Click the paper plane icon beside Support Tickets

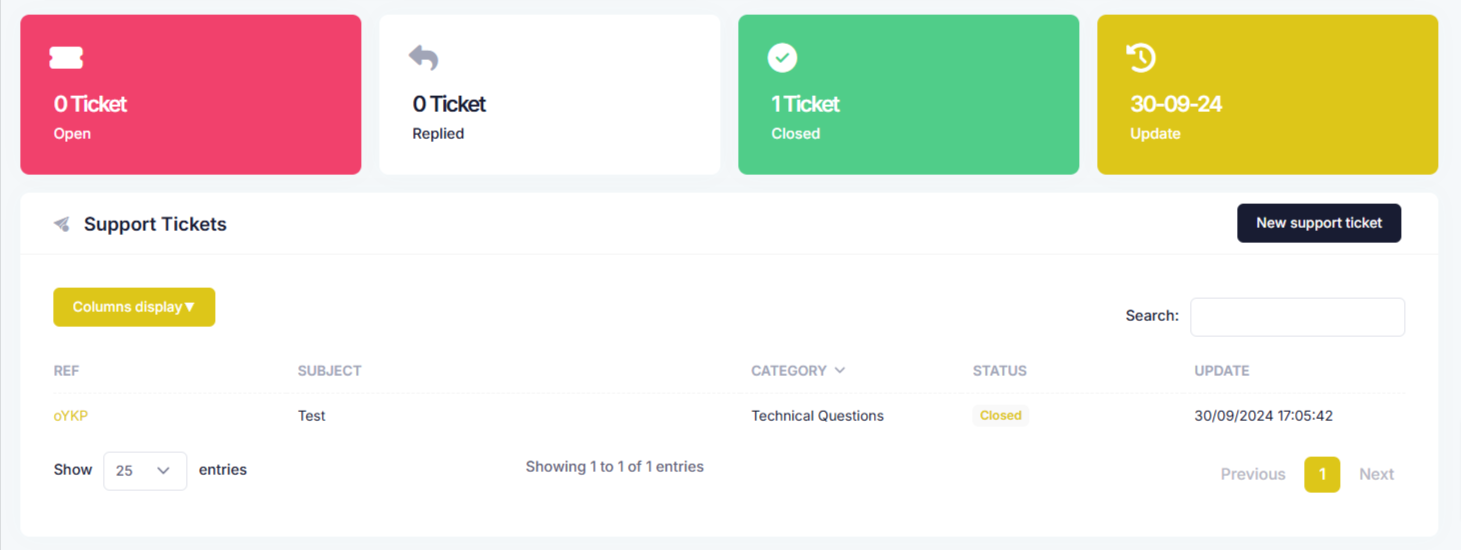pyautogui.click(x=62, y=224)
